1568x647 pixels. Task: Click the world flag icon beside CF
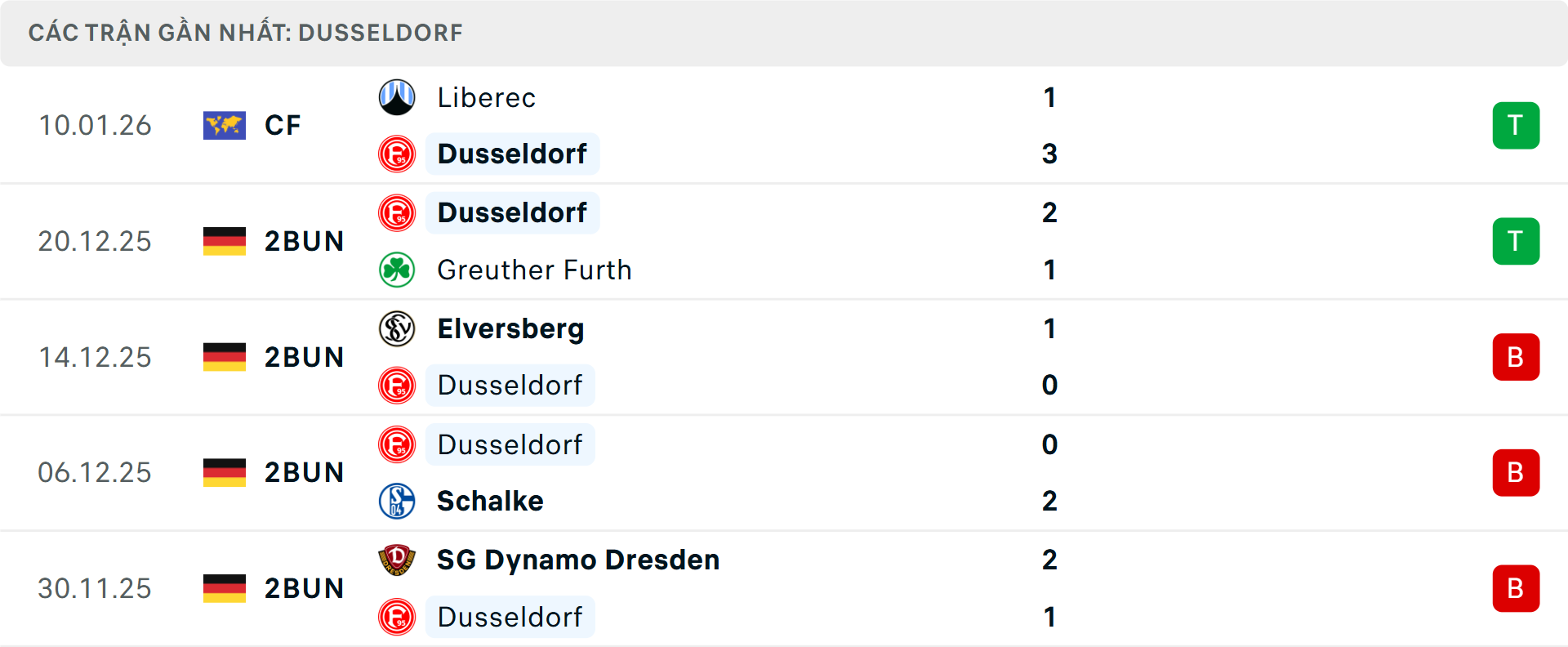click(225, 125)
